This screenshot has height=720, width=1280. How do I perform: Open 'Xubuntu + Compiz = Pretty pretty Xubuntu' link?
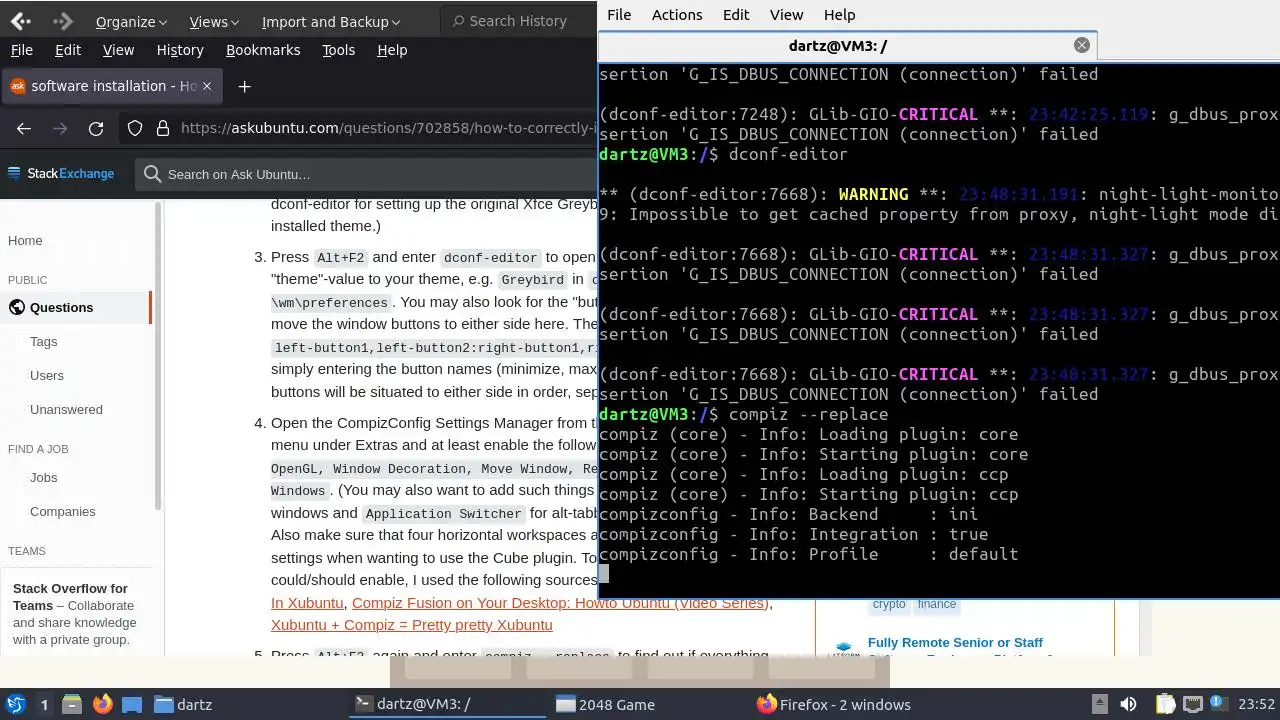(x=411, y=625)
